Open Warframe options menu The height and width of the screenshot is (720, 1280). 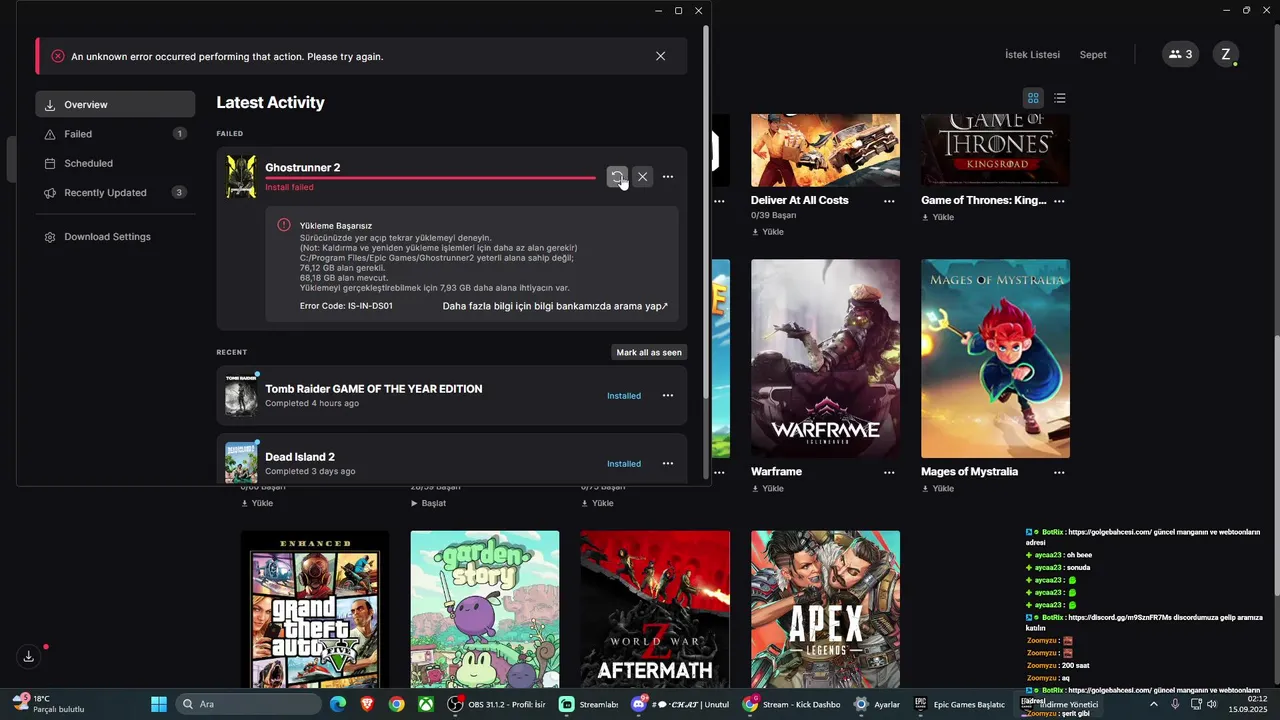[889, 472]
